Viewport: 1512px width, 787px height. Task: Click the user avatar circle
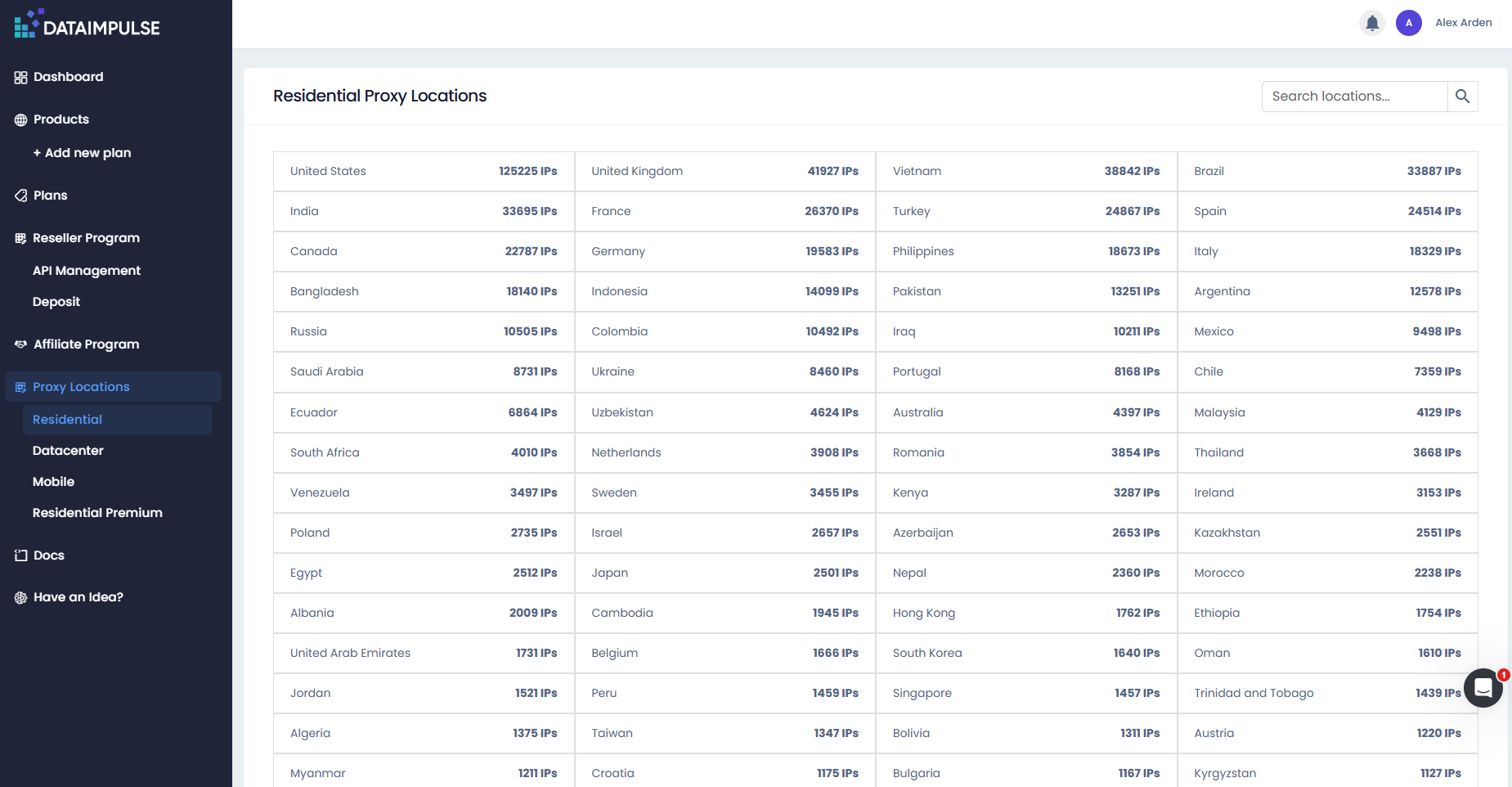[x=1408, y=23]
